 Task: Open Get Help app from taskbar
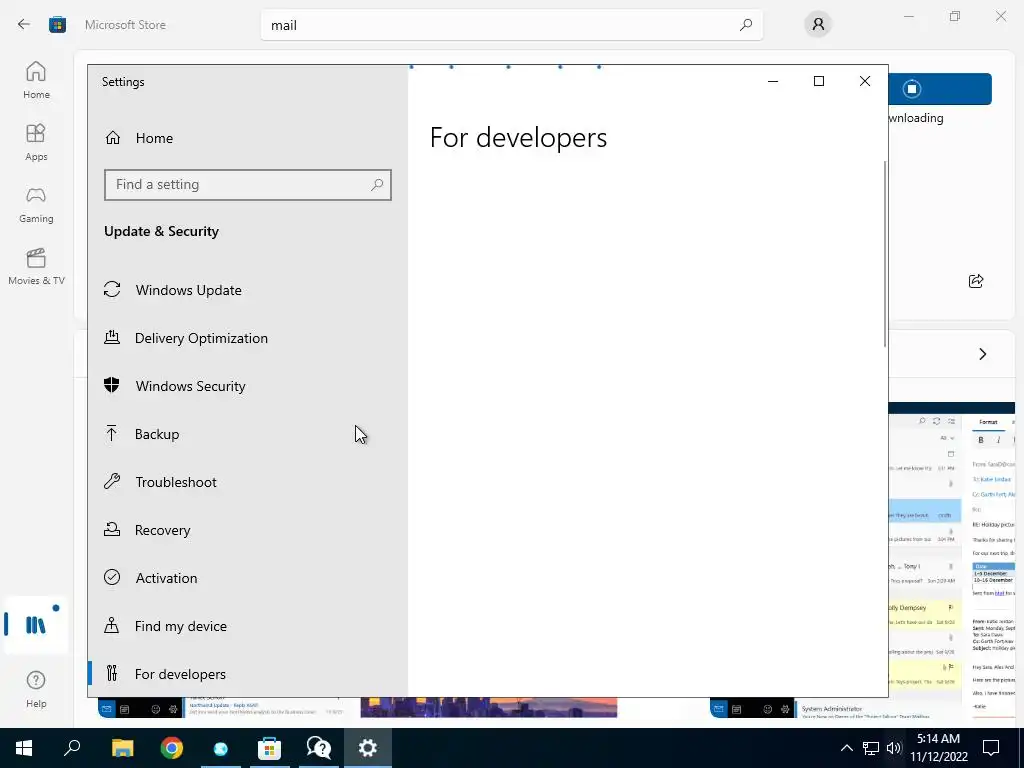(319, 748)
